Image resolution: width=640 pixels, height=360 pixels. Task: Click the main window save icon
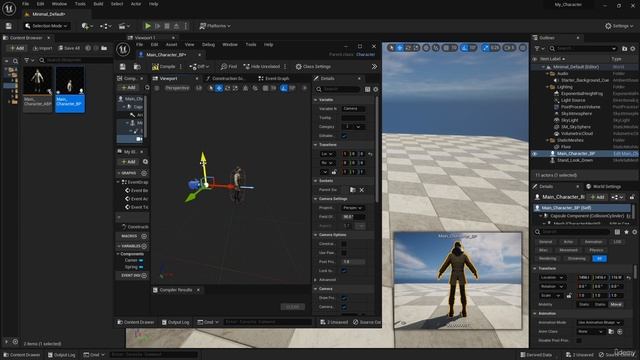point(9,26)
